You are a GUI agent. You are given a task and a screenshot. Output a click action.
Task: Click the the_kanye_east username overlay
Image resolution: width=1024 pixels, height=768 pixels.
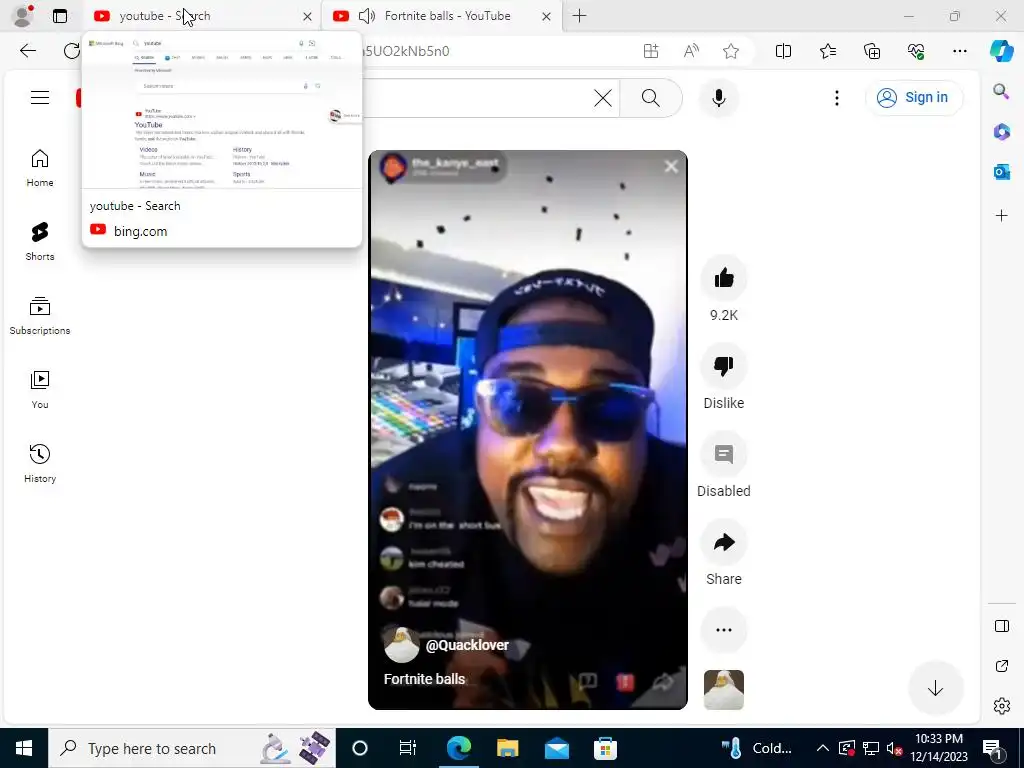(x=455, y=163)
